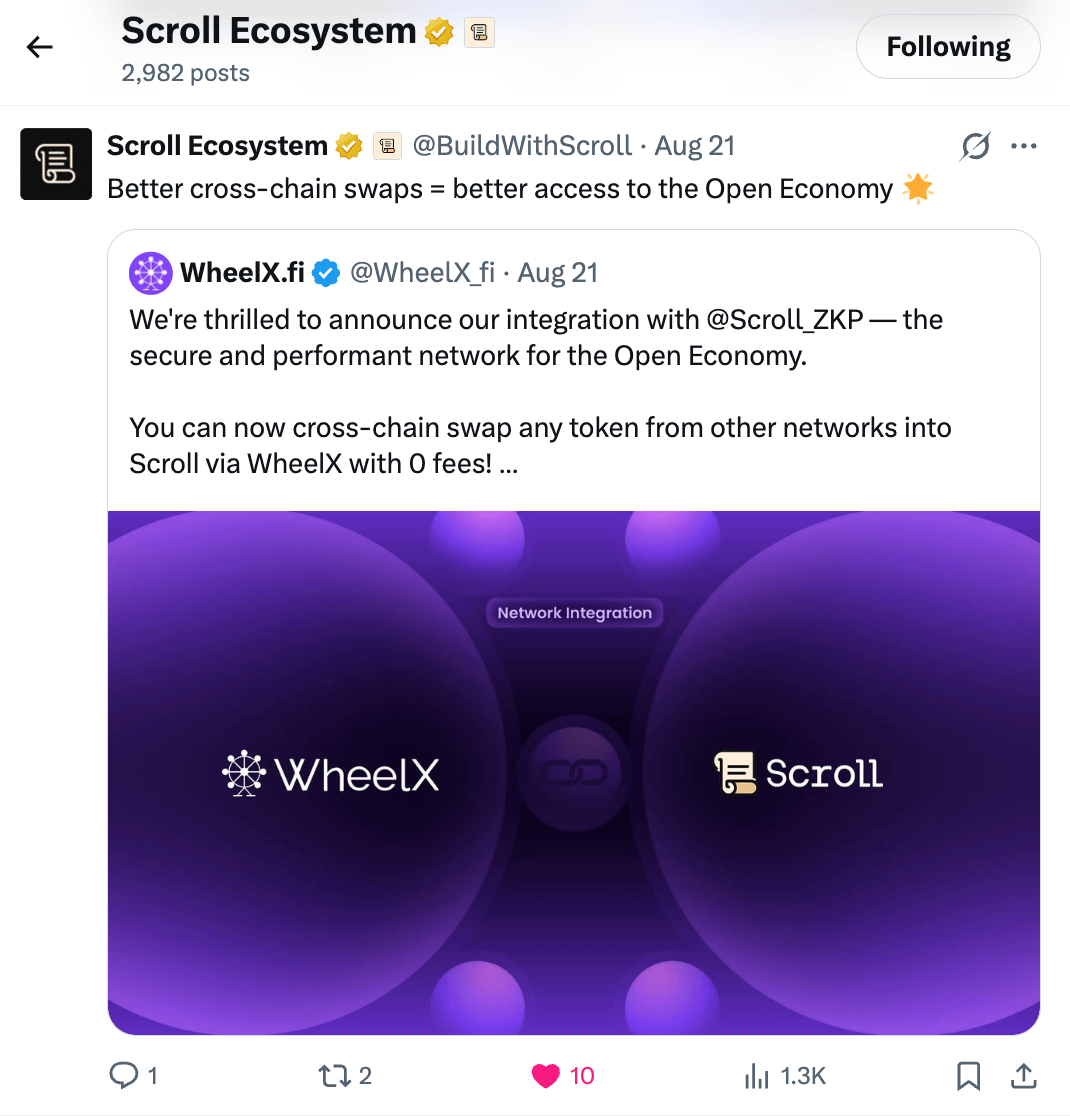This screenshot has width=1070, height=1116.
Task: Toggle bookmark on this post
Action: click(968, 1075)
